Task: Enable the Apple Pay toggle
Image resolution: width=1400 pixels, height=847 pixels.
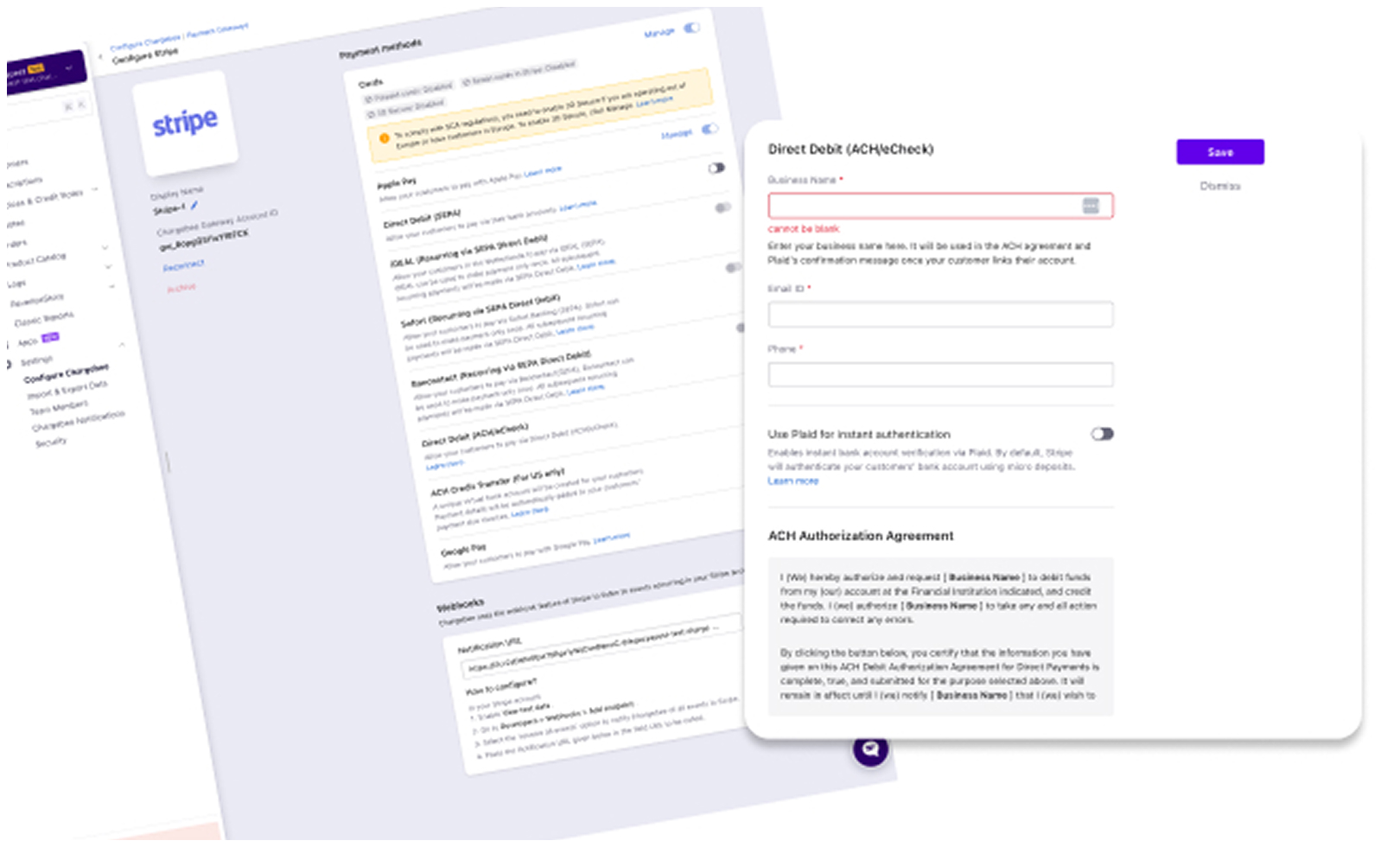Action: [x=717, y=168]
